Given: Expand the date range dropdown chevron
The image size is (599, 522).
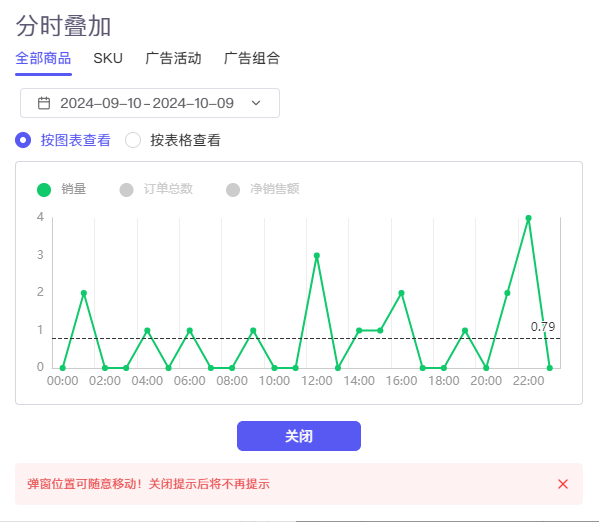Looking at the screenshot, I should click(256, 103).
